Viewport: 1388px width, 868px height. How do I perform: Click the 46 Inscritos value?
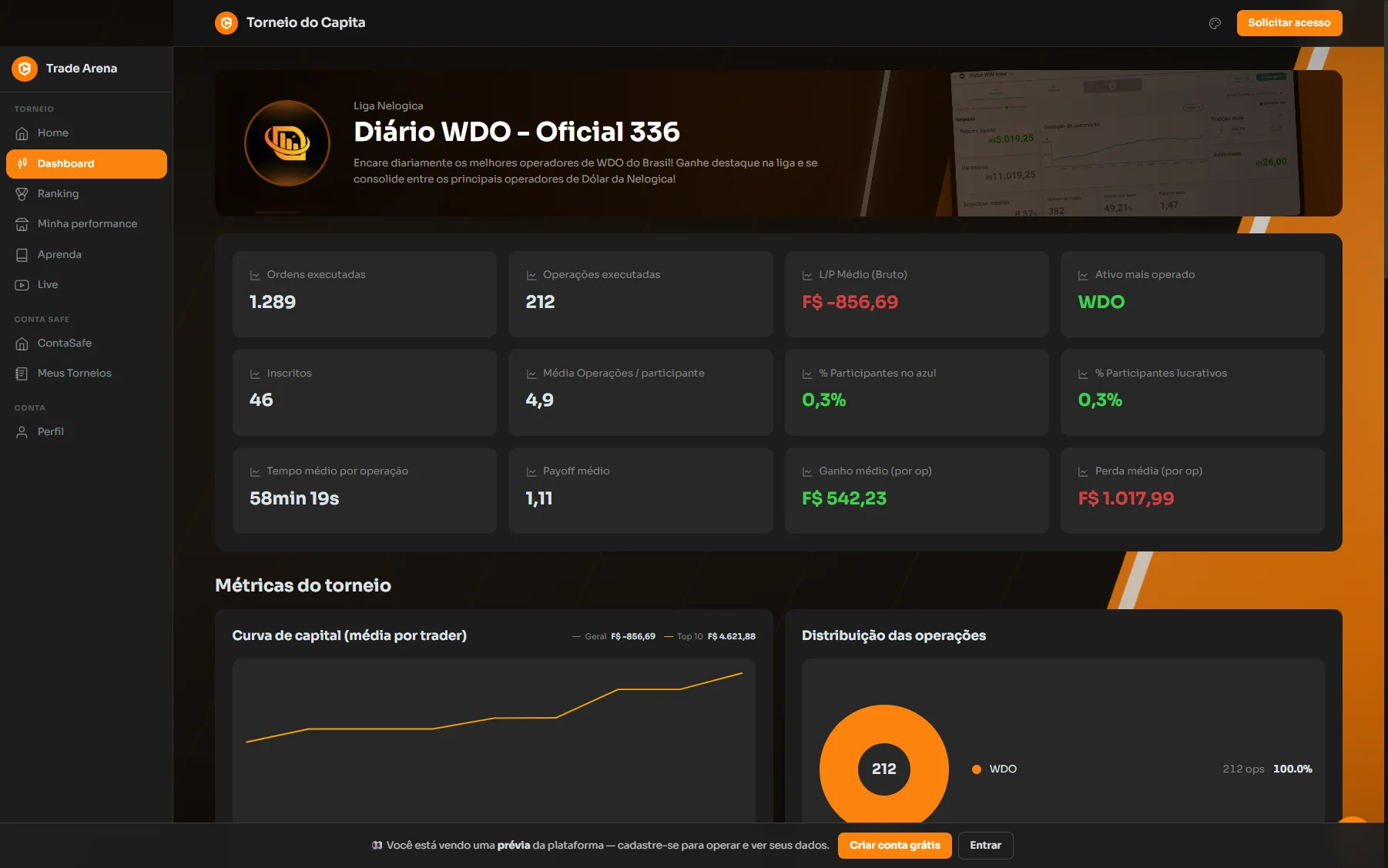261,400
